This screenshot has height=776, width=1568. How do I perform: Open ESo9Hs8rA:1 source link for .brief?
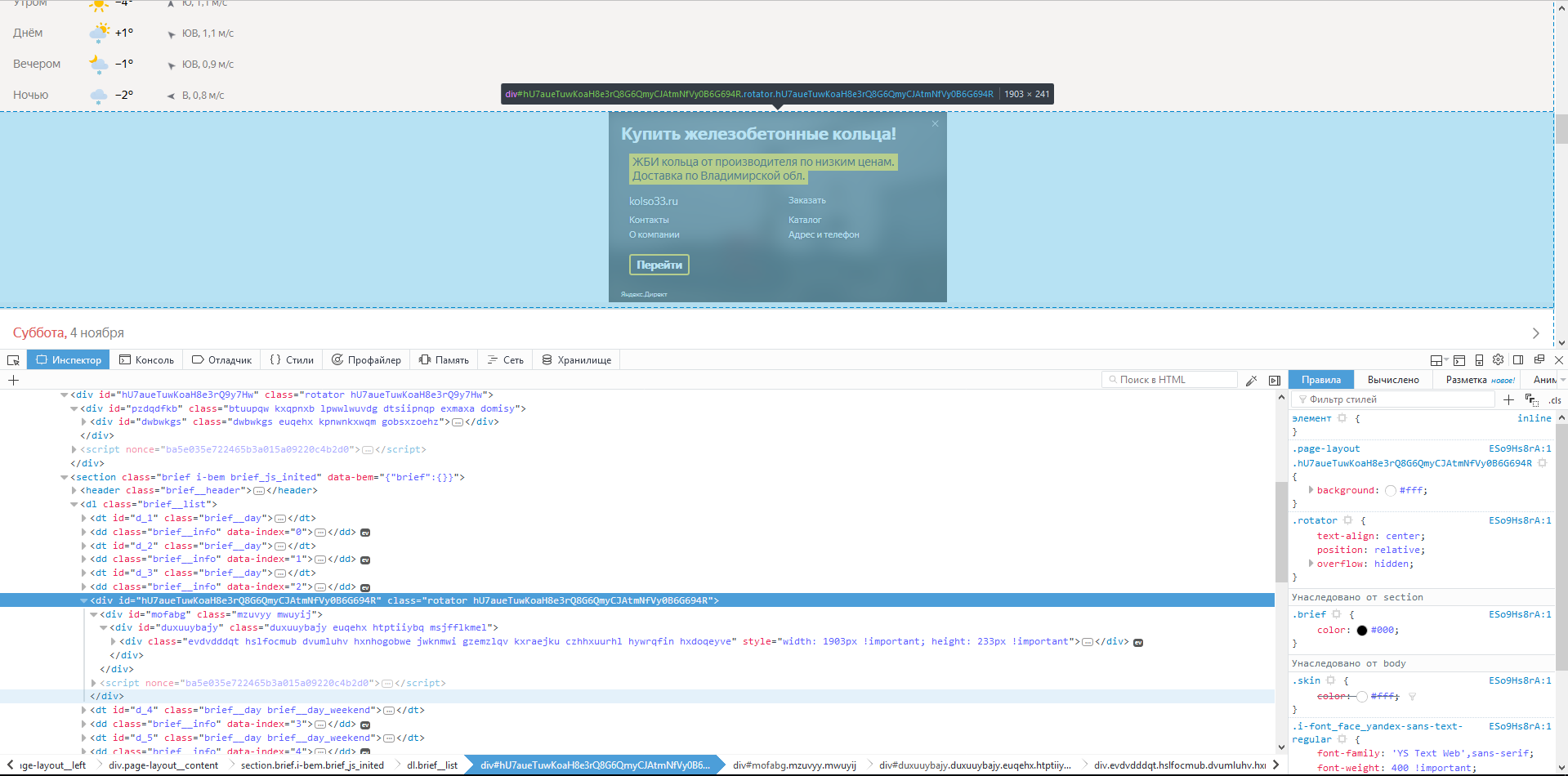click(x=1520, y=614)
